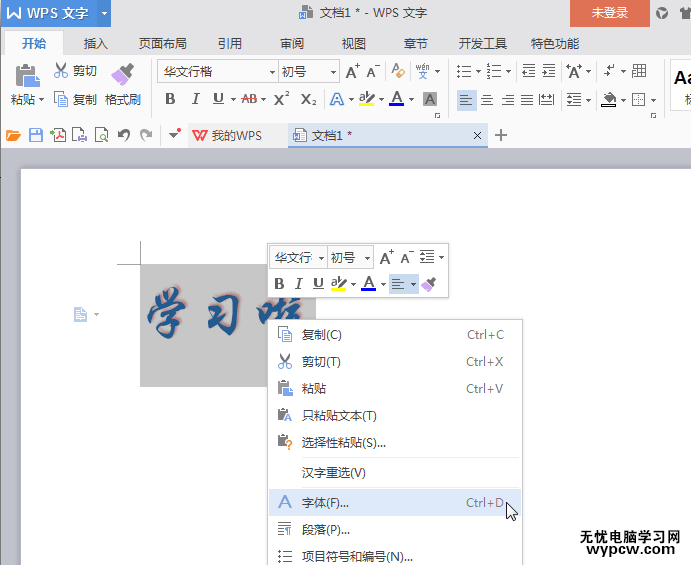Click the print icon in quick toolbar

[x=80, y=135]
